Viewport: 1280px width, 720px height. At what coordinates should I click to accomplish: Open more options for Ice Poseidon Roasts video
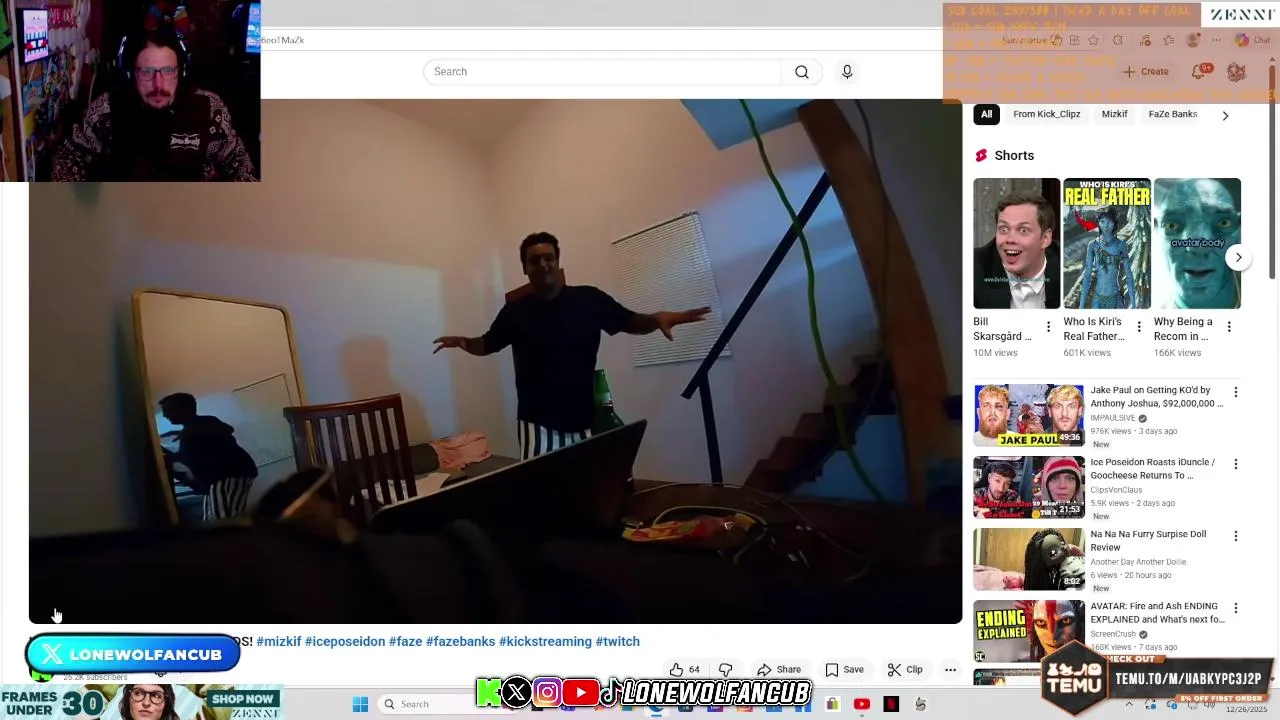click(1236, 465)
